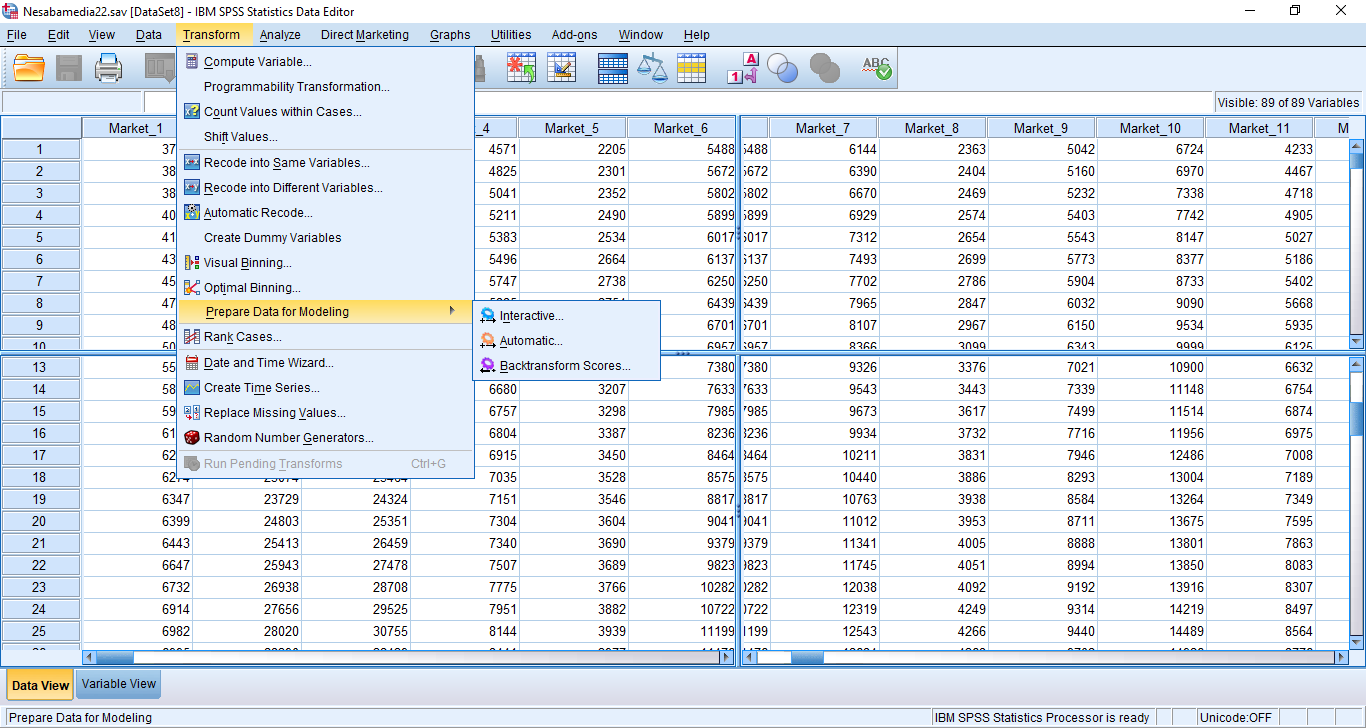Viewport: 1366px width, 728px height.
Task: Select row header 19 in the data grid
Action: coord(40,499)
